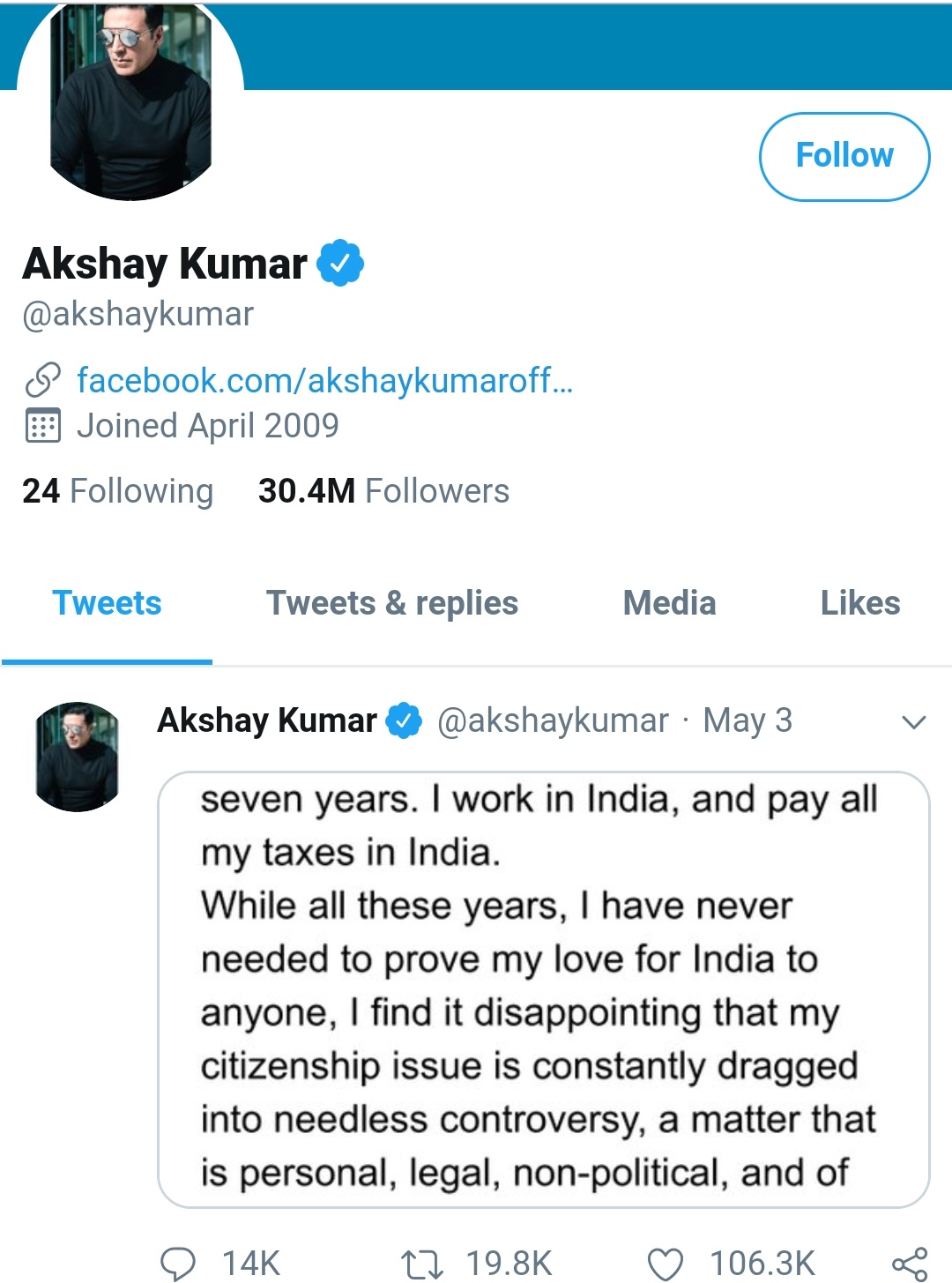
Task: Click verified badge in the tweet header
Action: (405, 720)
